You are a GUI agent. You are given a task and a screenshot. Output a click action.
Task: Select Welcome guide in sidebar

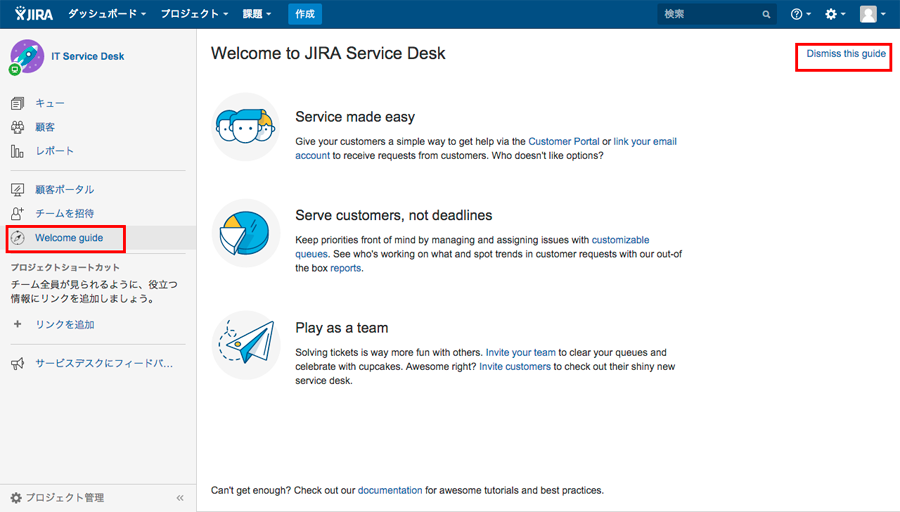coord(69,238)
